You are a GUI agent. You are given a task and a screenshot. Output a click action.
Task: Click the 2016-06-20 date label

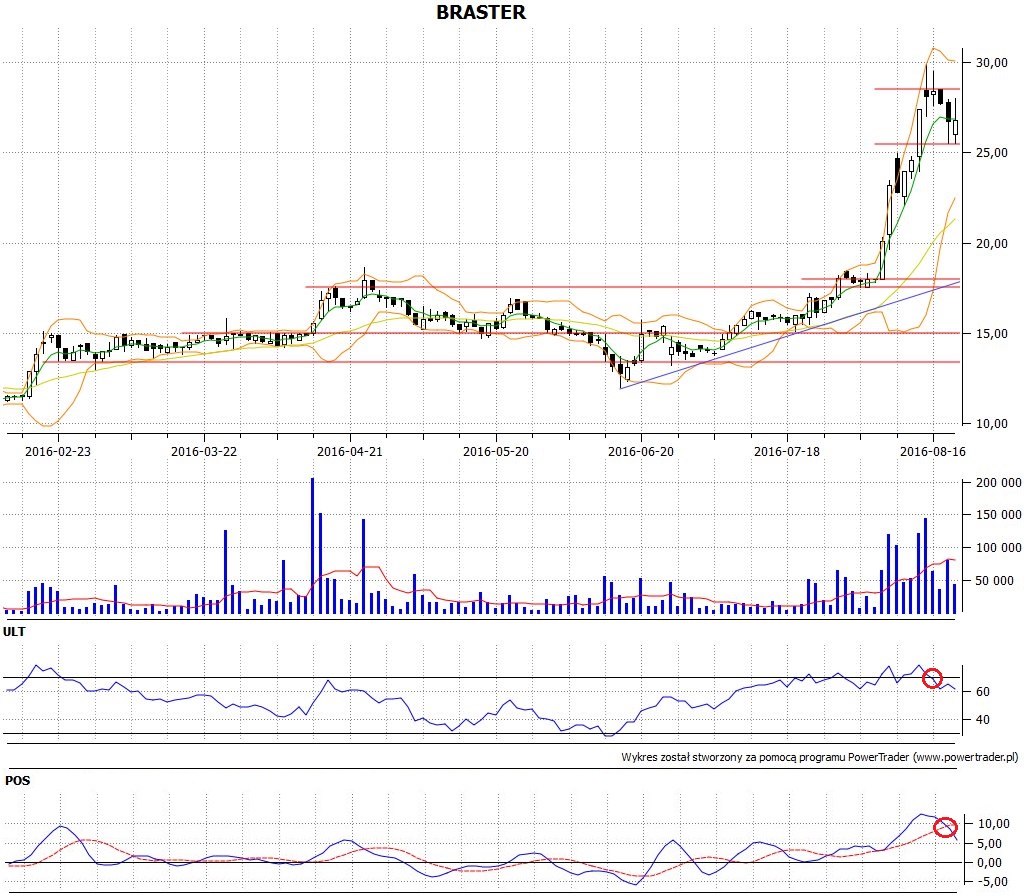[641, 451]
